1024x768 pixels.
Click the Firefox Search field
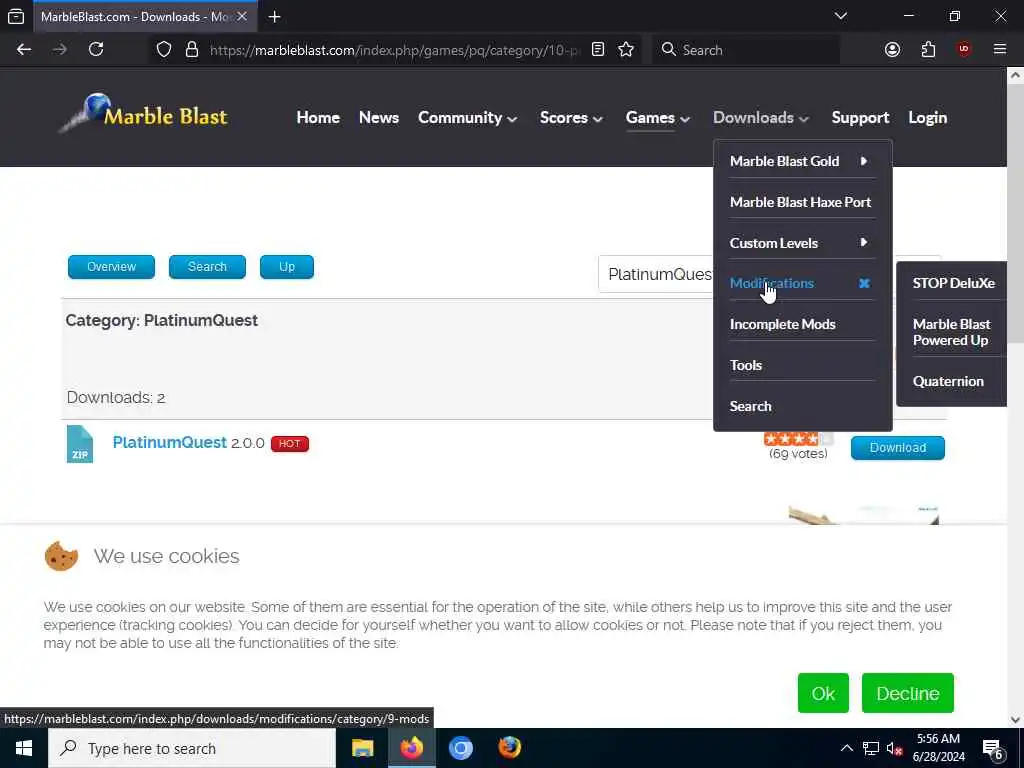(746, 50)
